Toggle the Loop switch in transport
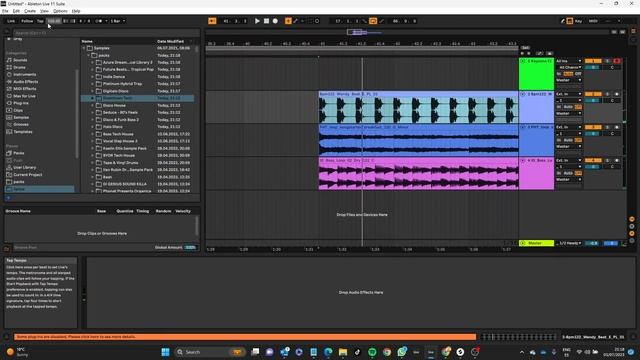Screen dimensions: 640x360 pos(373,21)
